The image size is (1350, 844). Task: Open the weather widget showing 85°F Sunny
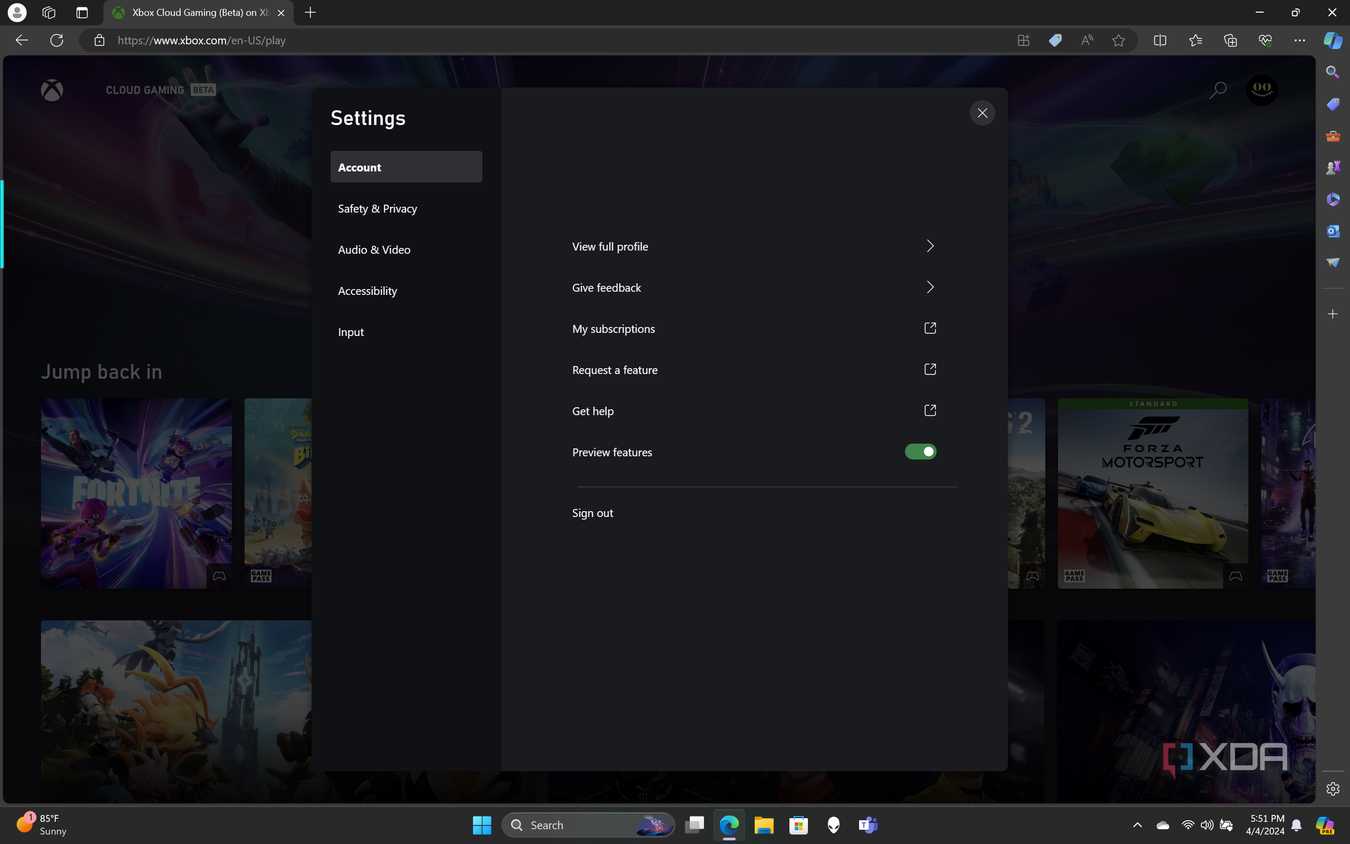tap(42, 825)
